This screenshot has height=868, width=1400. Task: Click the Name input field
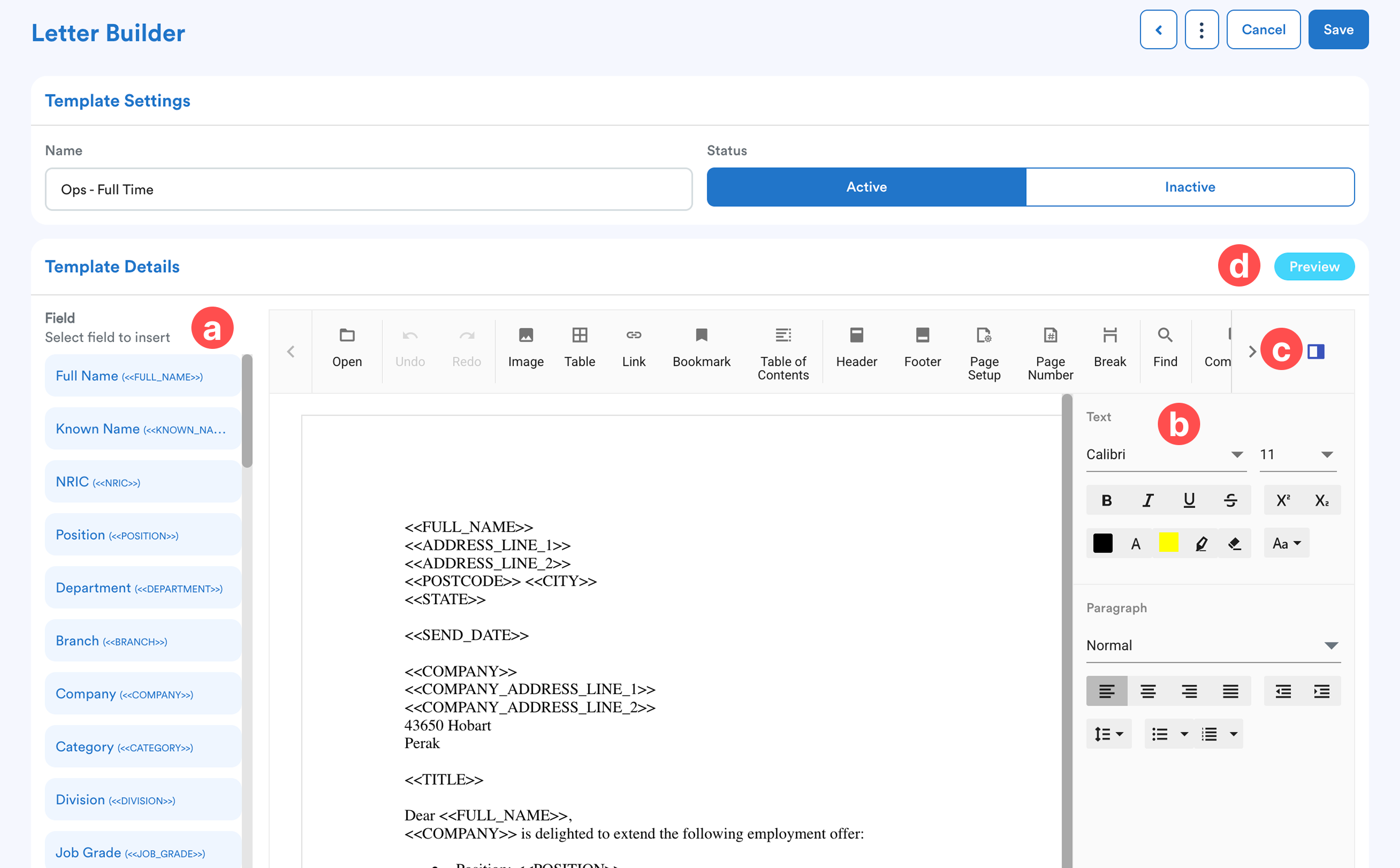369,189
